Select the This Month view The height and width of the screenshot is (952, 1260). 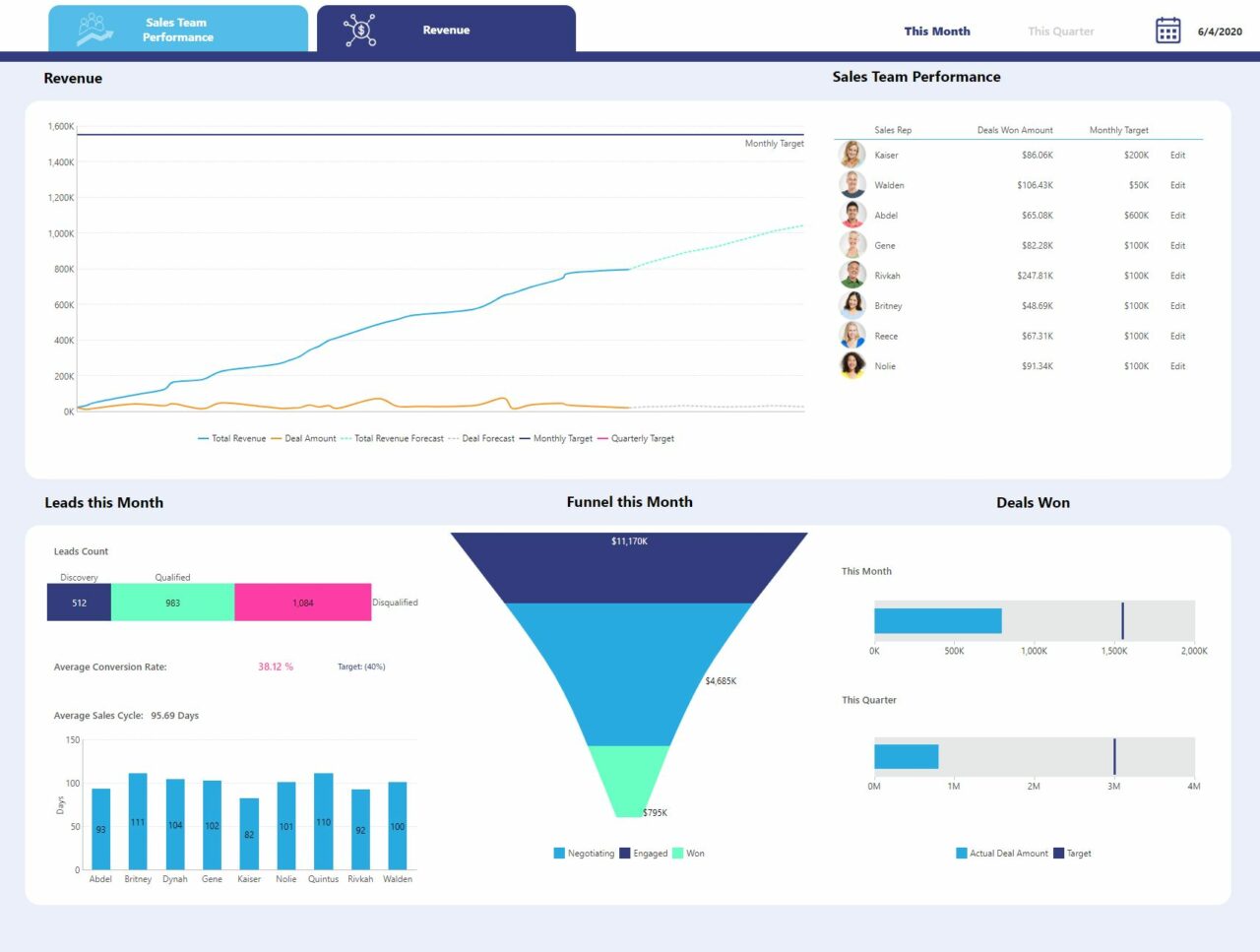tap(937, 31)
